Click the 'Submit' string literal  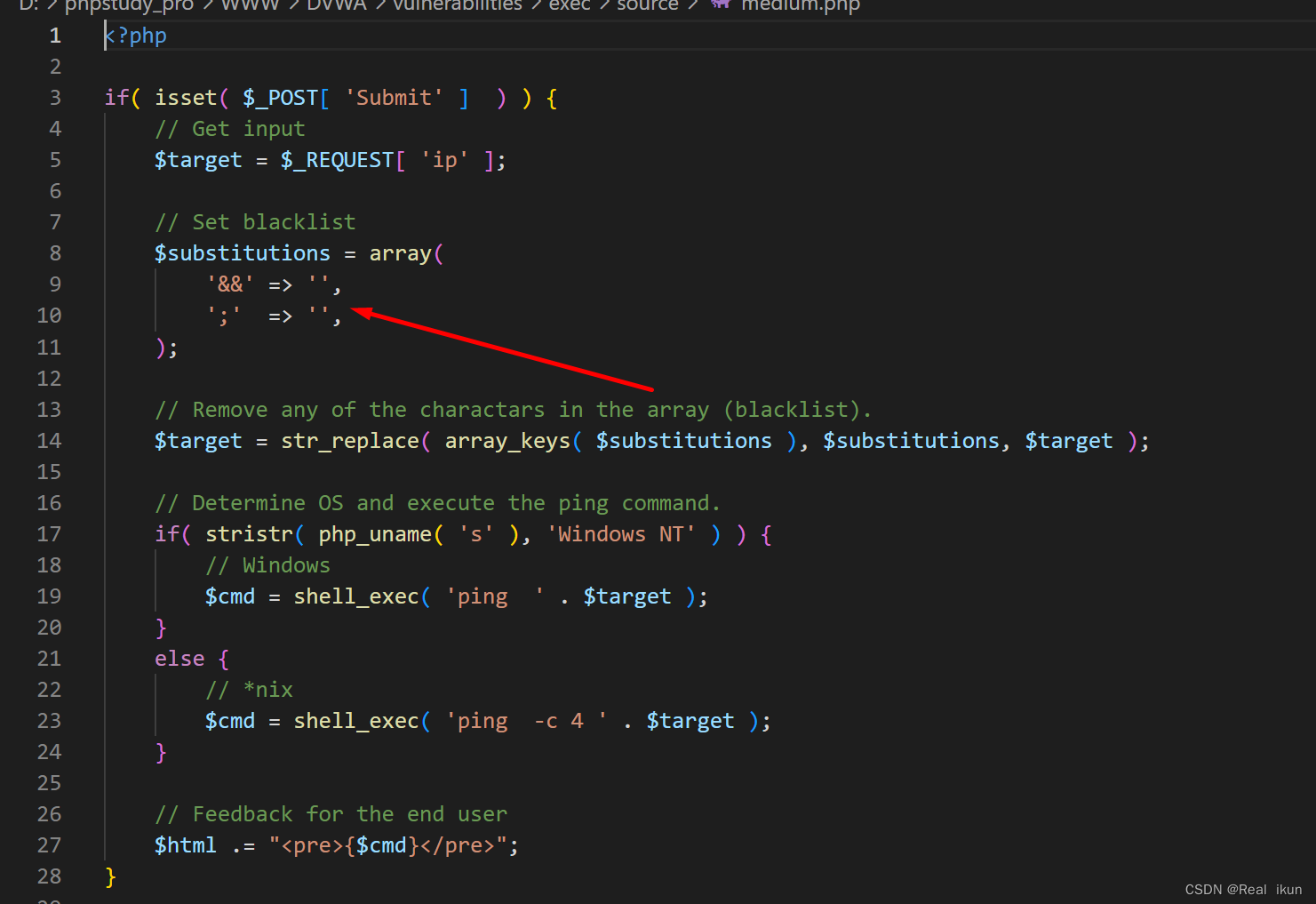pos(394,98)
